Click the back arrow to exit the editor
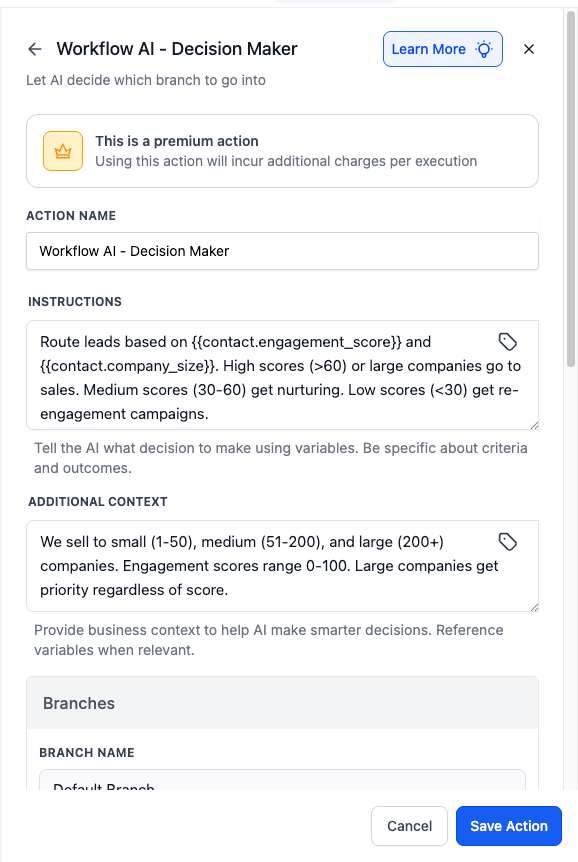The height and width of the screenshot is (862, 578). tap(34, 48)
